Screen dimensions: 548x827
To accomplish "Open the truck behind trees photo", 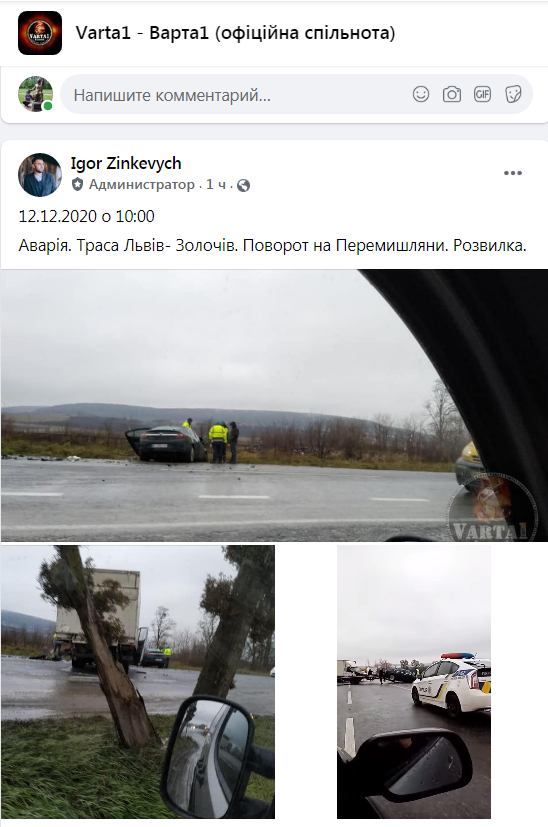I will tap(138, 681).
